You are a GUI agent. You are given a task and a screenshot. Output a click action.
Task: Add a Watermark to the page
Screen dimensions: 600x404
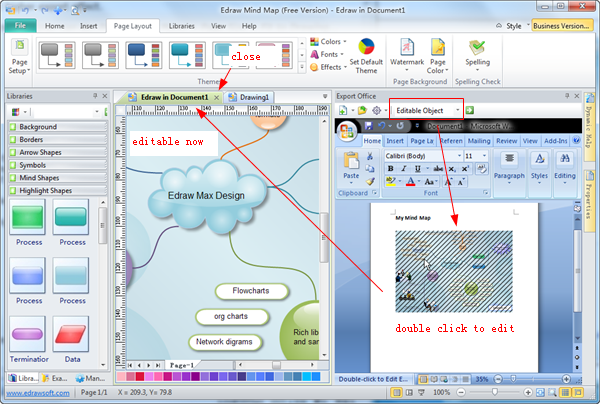tap(407, 57)
